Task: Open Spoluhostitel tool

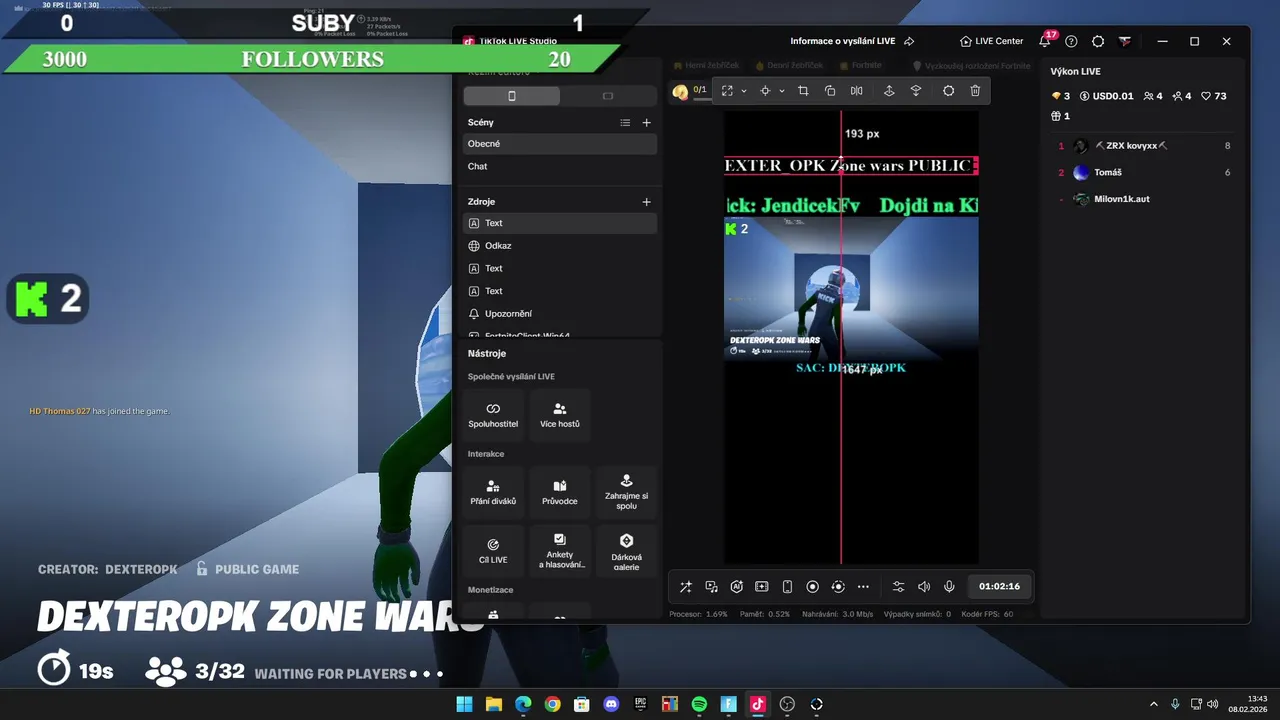Action: (493, 415)
